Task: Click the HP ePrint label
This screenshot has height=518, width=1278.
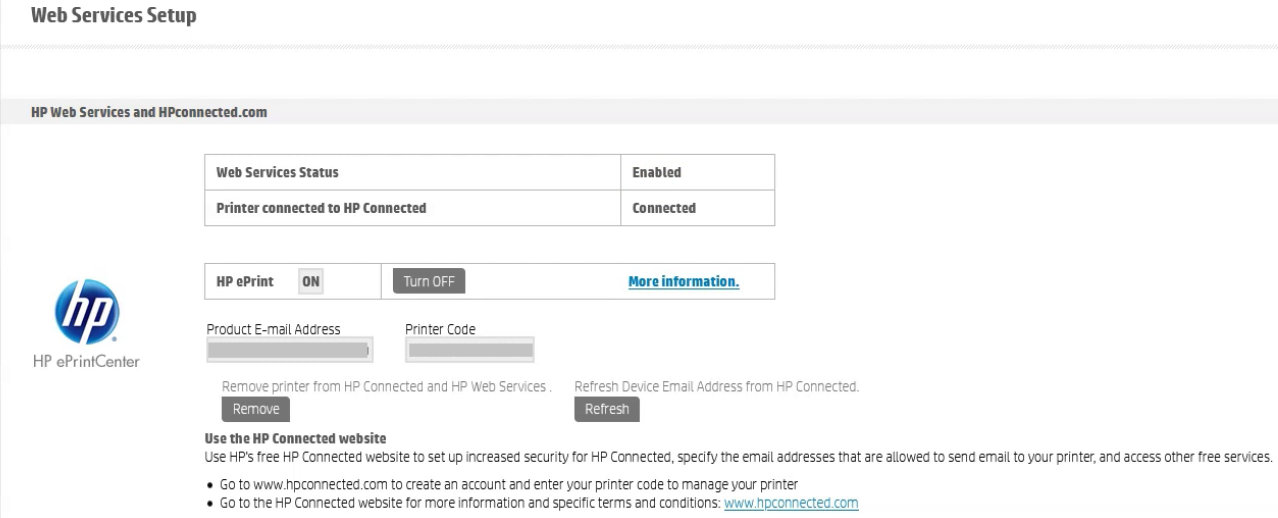Action: tap(245, 281)
